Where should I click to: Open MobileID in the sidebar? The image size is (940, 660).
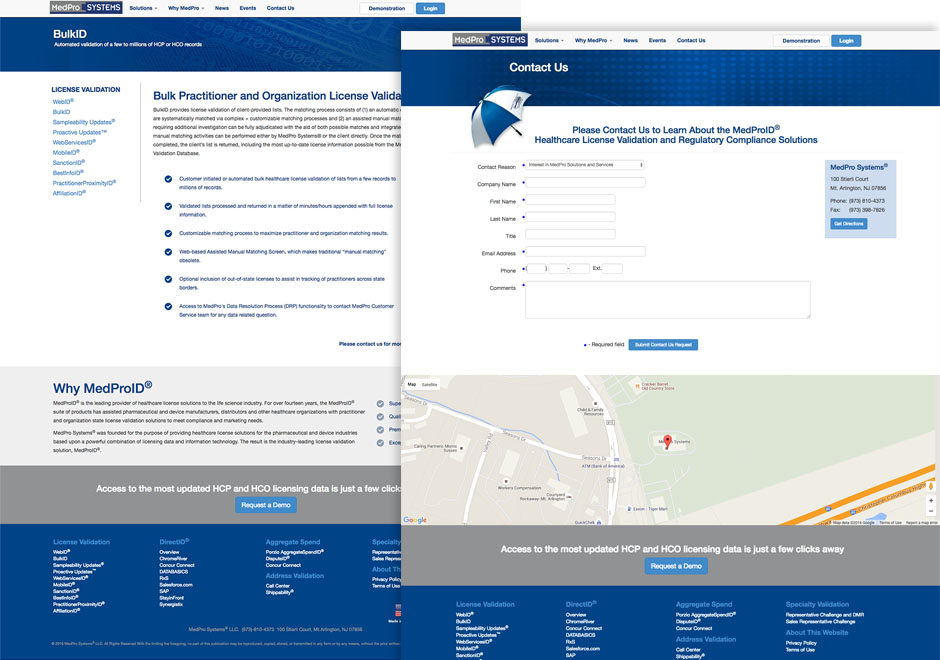[x=66, y=152]
